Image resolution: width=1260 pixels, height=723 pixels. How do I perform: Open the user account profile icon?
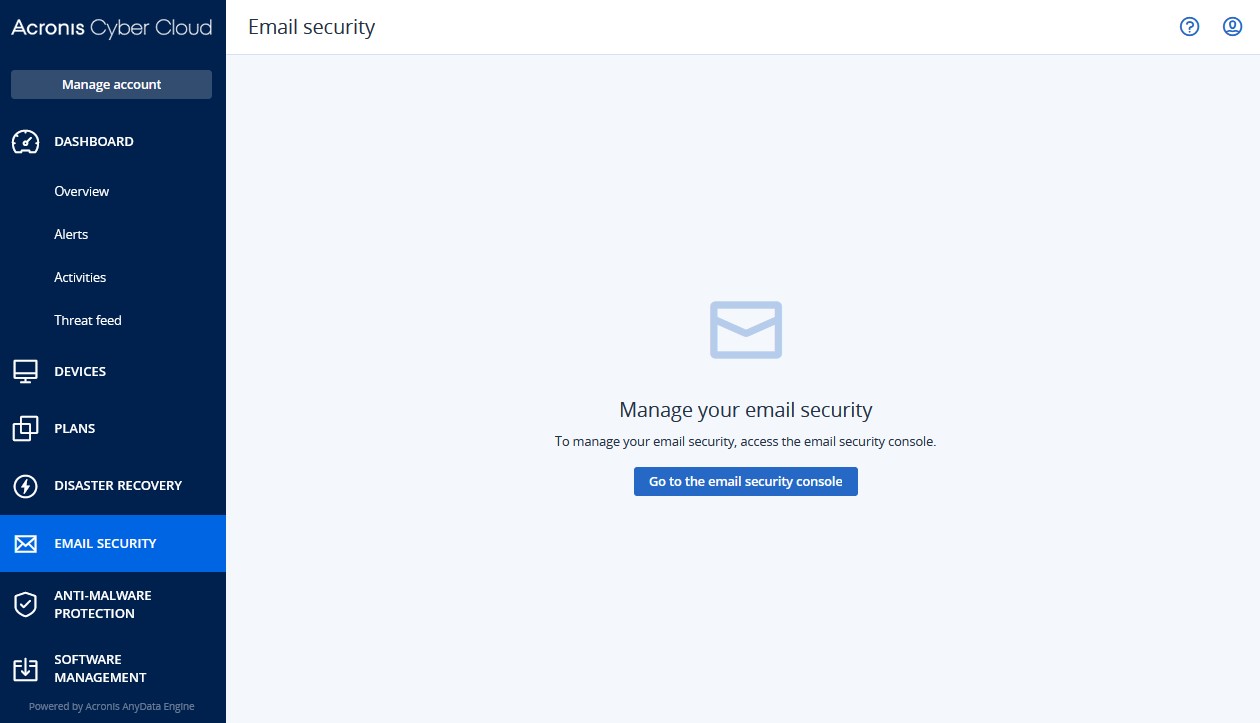coord(1232,27)
